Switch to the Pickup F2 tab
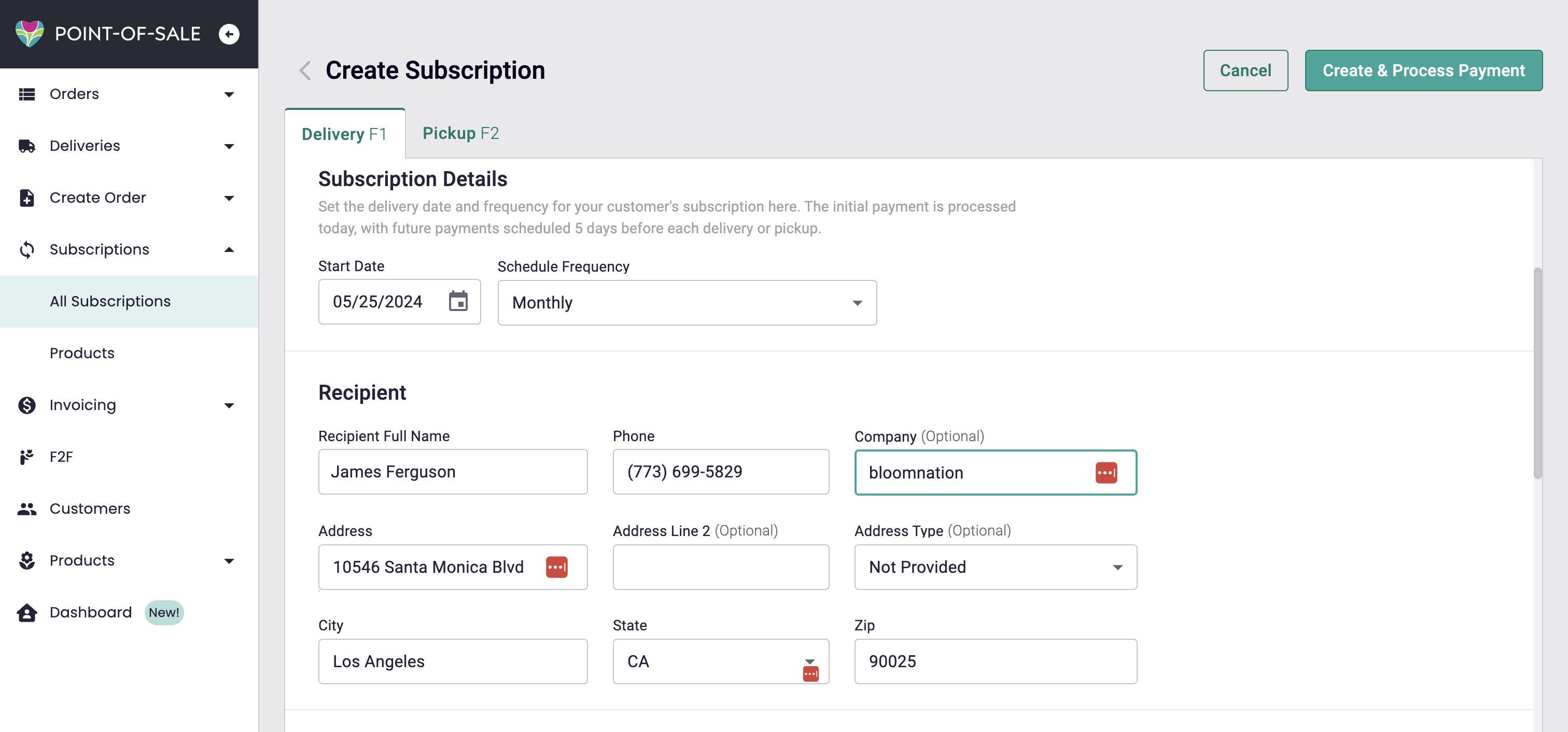This screenshot has height=732, width=1568. click(461, 133)
